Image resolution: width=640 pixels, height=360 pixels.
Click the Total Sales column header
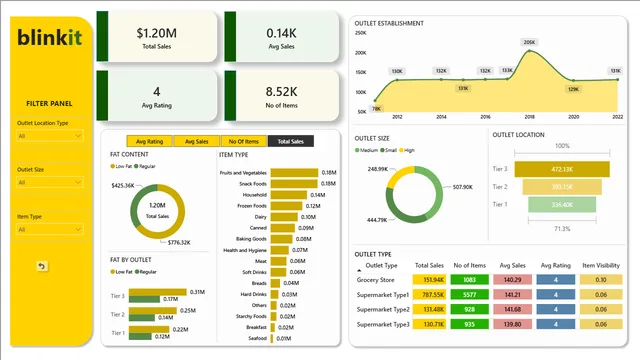(429, 265)
